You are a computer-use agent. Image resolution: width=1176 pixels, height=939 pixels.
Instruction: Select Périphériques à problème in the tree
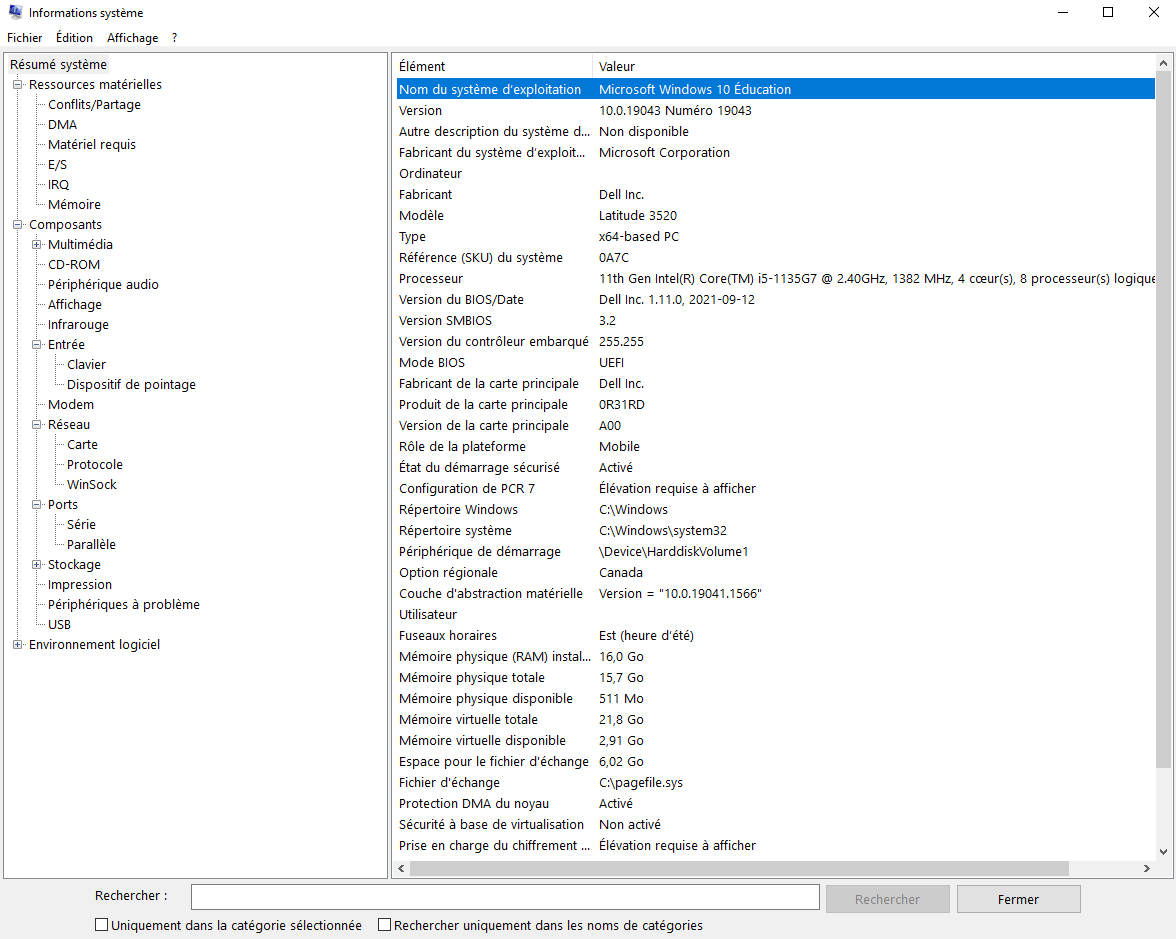[x=123, y=605]
